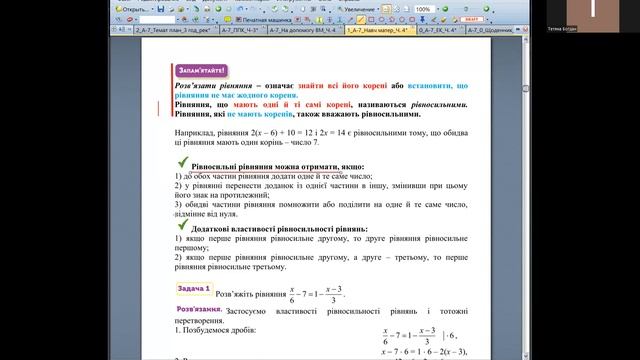The width and height of the screenshot is (640, 360).
Task: Select the Pencil drawing tool
Action: point(433,20)
